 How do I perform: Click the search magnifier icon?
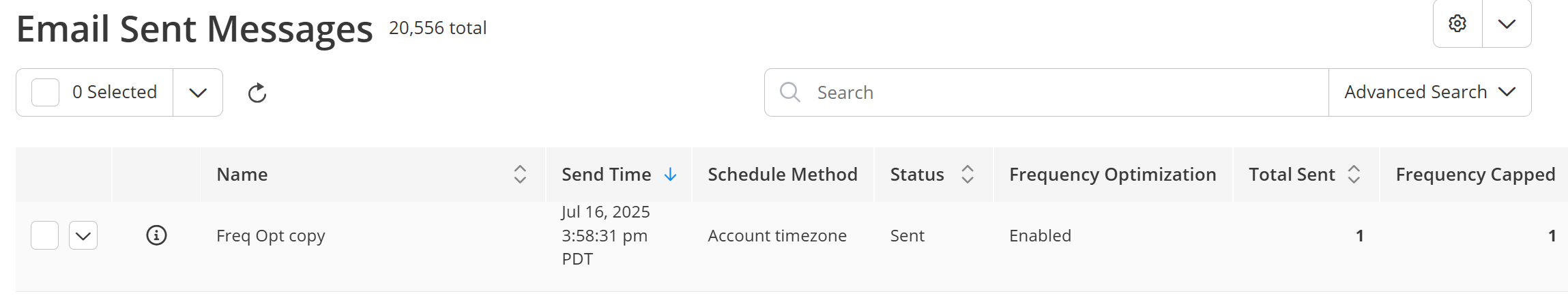(789, 92)
